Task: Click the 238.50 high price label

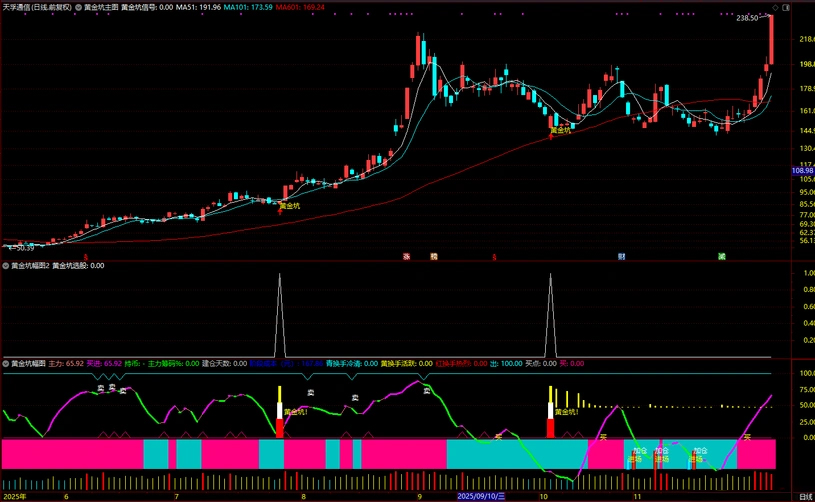Action: tap(746, 18)
